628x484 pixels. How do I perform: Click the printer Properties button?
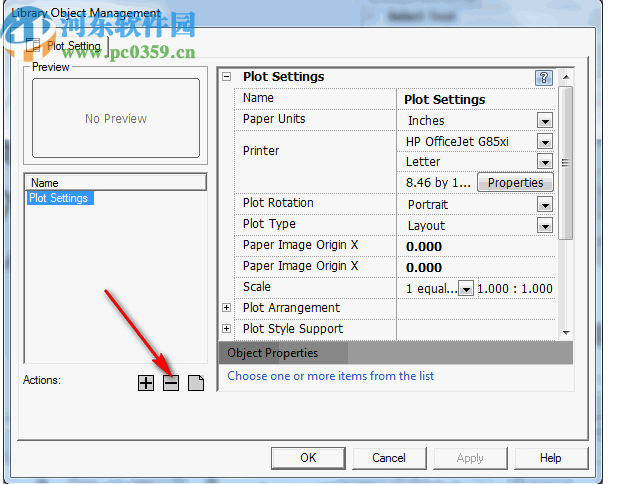point(515,183)
